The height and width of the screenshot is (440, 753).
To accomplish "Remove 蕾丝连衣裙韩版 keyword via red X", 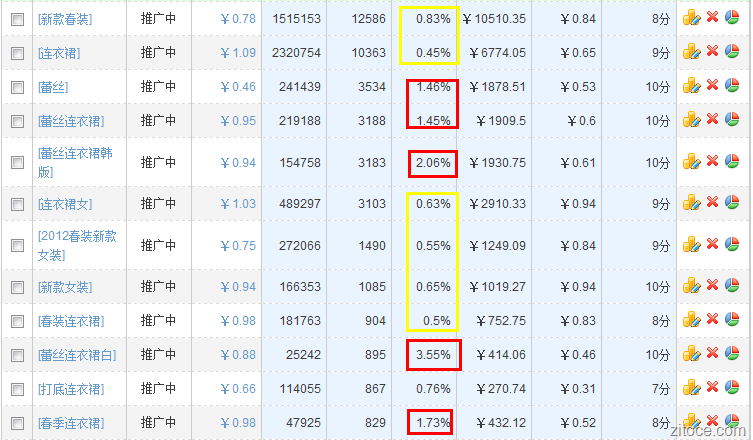I will click(712, 162).
